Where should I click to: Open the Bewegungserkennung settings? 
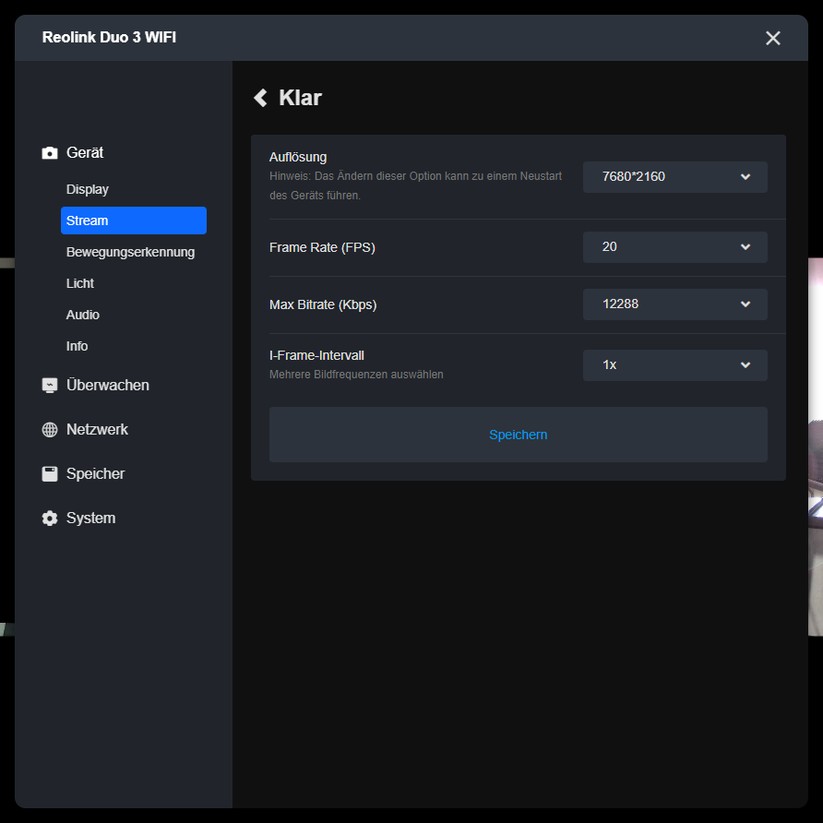pyautogui.click(x=130, y=252)
